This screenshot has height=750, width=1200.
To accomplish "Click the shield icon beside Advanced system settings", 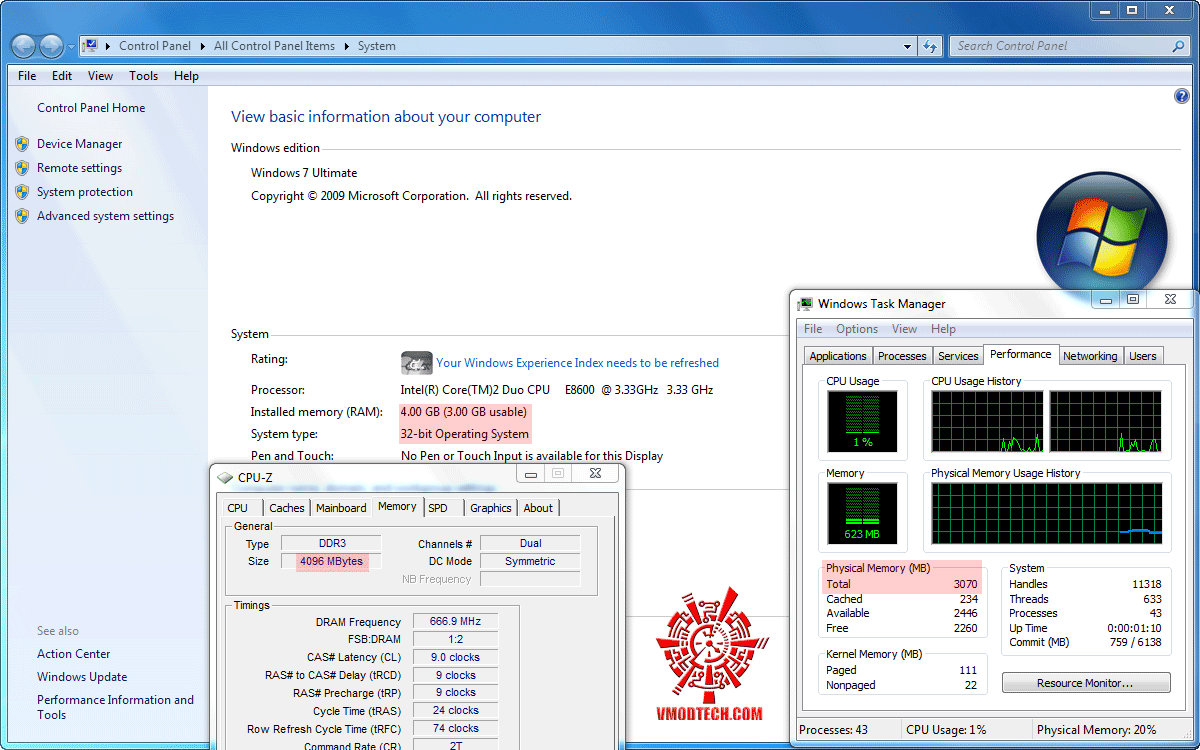I will coord(22,216).
